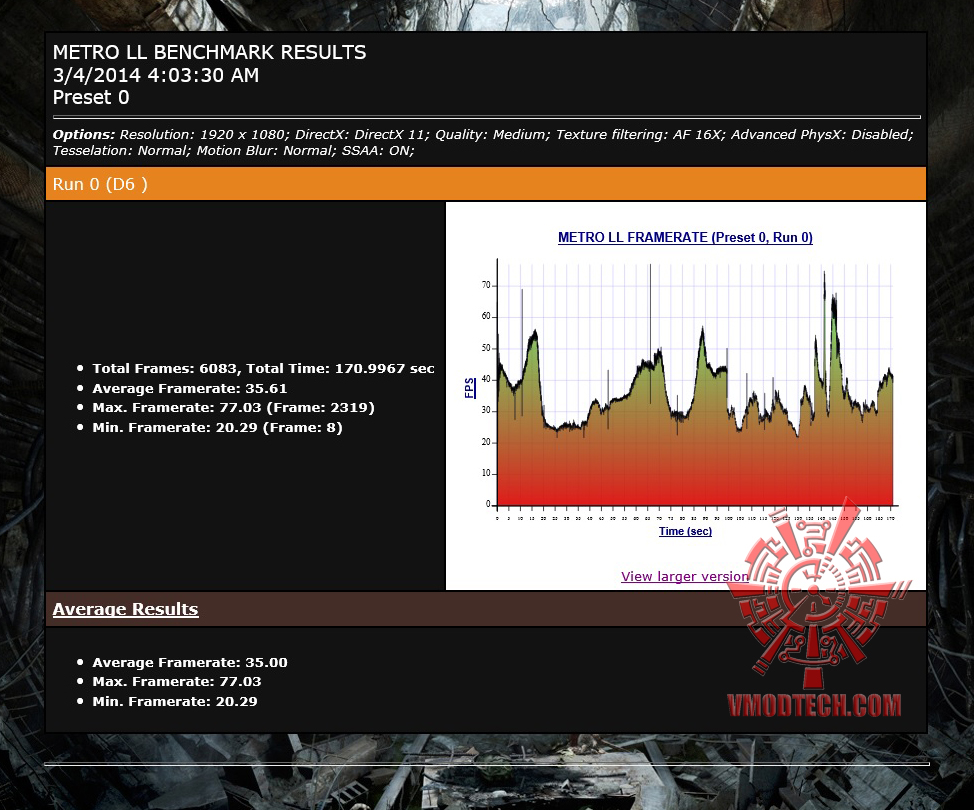Click the METRO LL BENCHMARK RESULTS title
The height and width of the screenshot is (810, 974).
pyautogui.click(x=209, y=52)
